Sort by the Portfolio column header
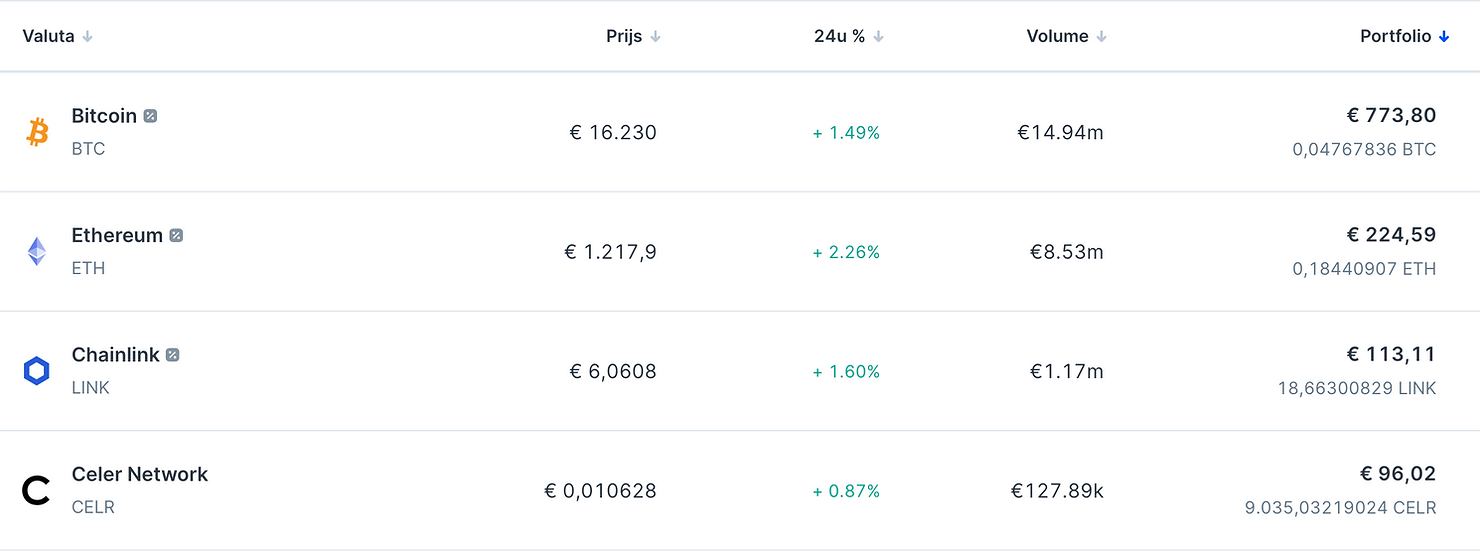The width and height of the screenshot is (1480, 552). tap(1395, 36)
